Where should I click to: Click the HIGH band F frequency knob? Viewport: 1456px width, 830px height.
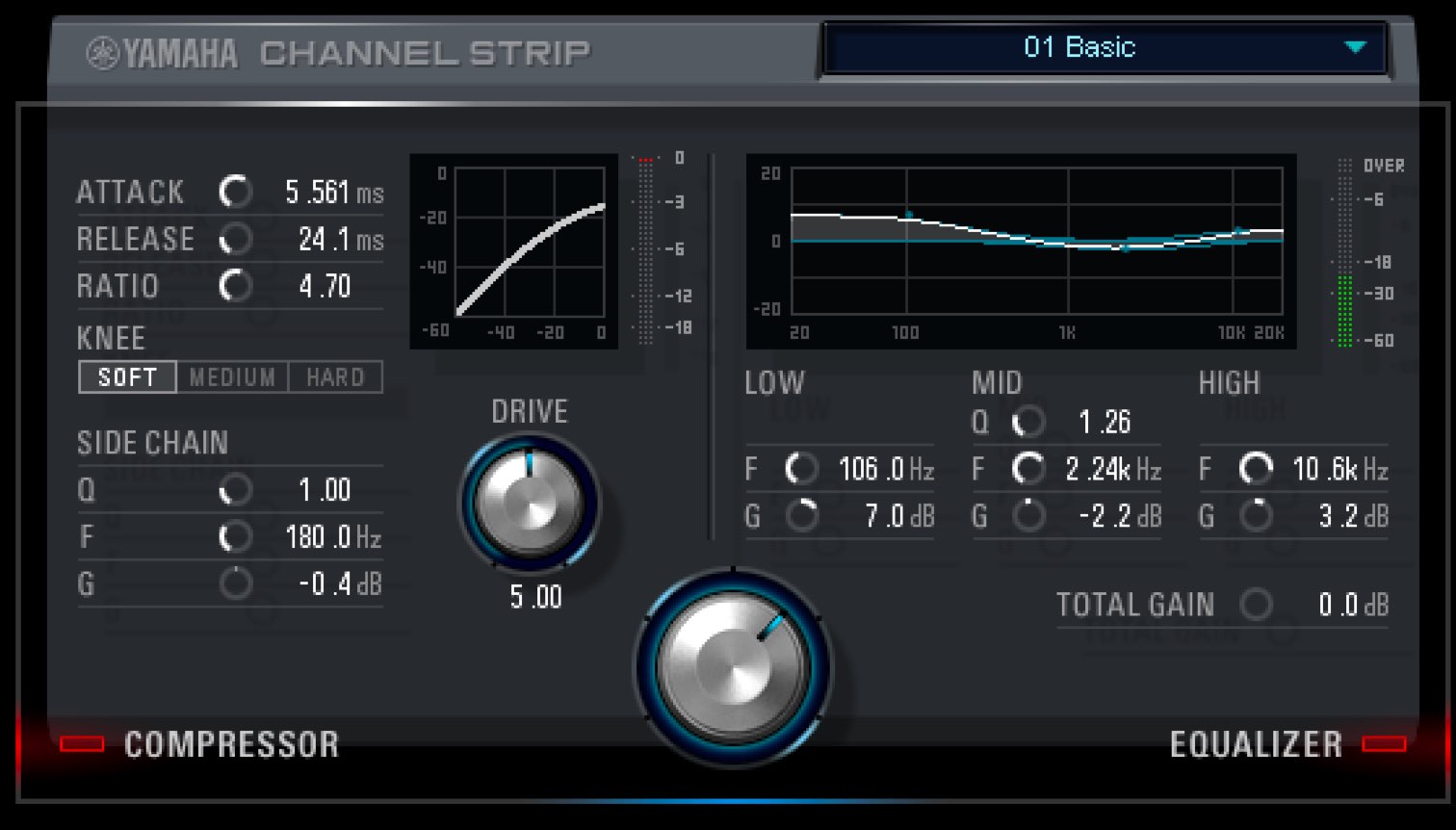pyautogui.click(x=1256, y=469)
